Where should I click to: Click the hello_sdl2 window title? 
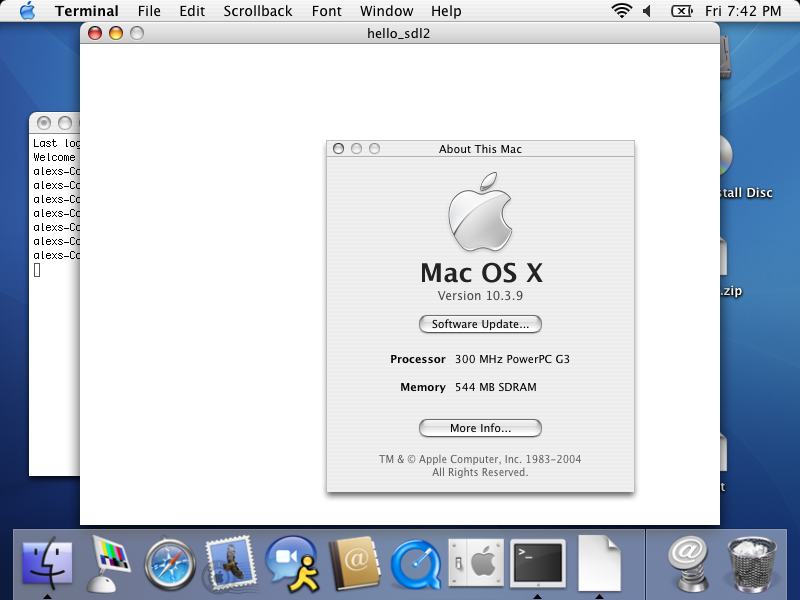point(398,34)
